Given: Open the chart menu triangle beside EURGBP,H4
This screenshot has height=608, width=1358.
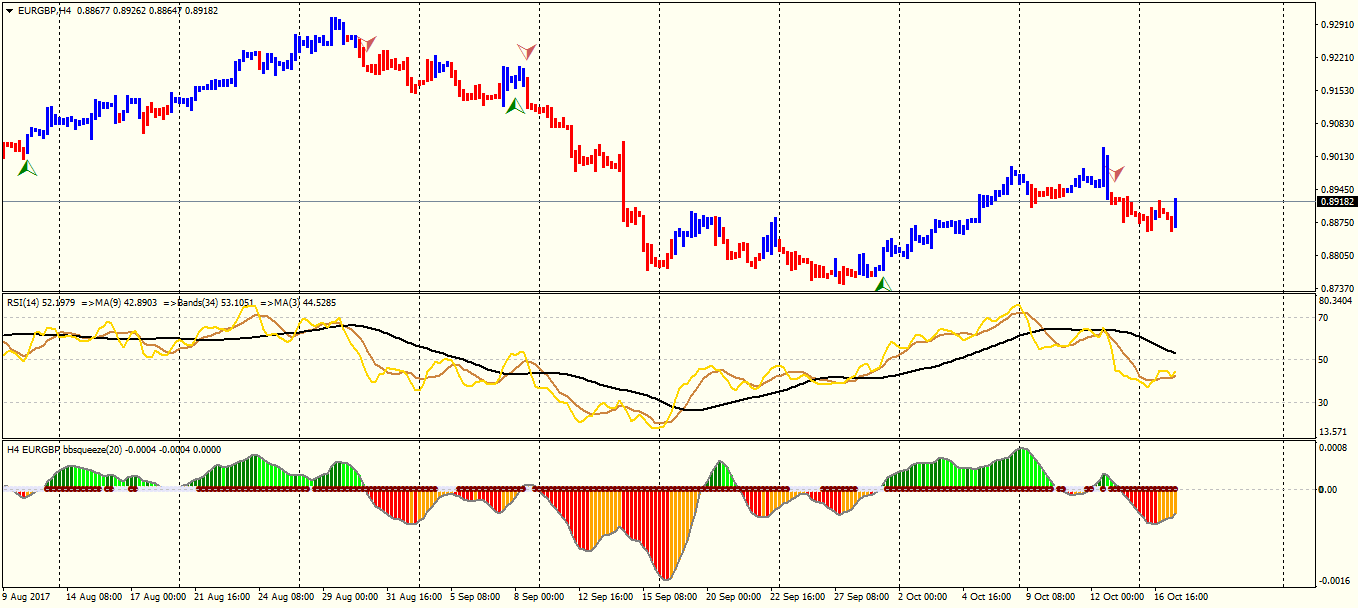Looking at the screenshot, I should 8,9.
